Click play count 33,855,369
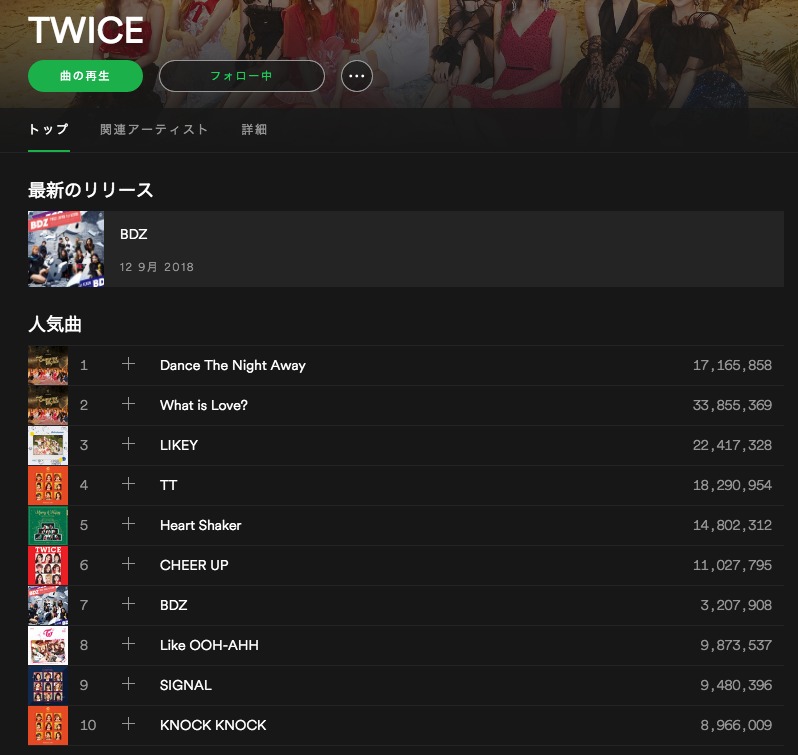Image resolution: width=798 pixels, height=755 pixels. click(732, 405)
